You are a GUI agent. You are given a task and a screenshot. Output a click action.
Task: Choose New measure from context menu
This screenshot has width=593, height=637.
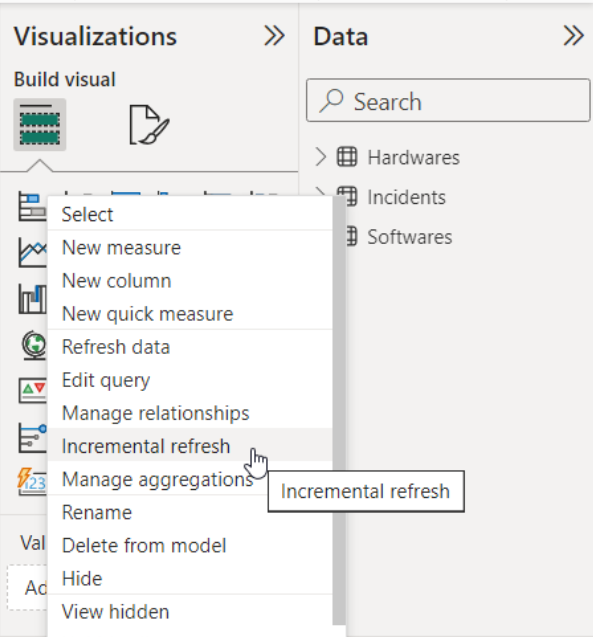[x=190, y=247]
